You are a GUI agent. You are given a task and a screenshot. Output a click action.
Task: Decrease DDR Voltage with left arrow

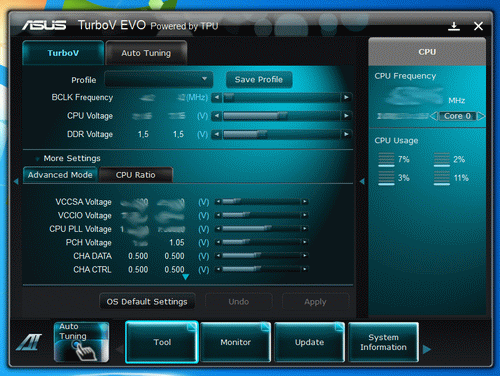click(217, 134)
